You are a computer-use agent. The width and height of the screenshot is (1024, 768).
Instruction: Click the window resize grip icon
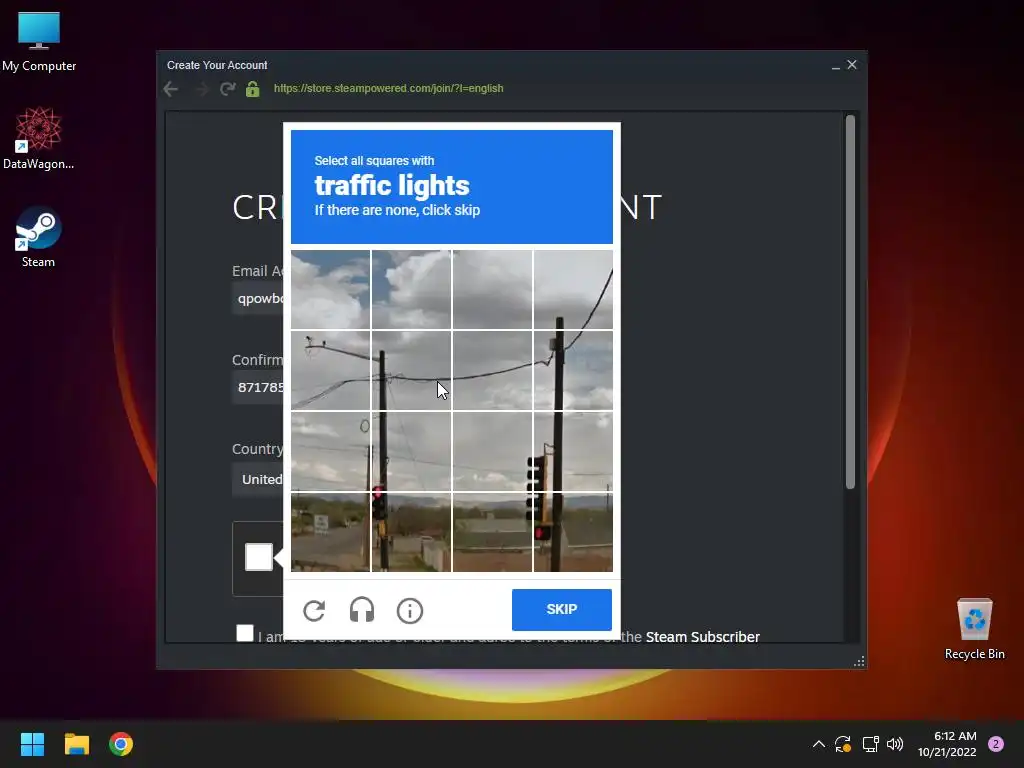[859, 662]
